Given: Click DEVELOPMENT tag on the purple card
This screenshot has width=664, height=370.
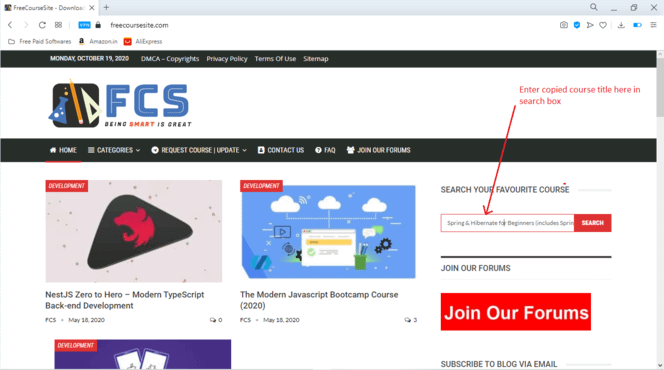Looking at the screenshot, I should coord(76,345).
